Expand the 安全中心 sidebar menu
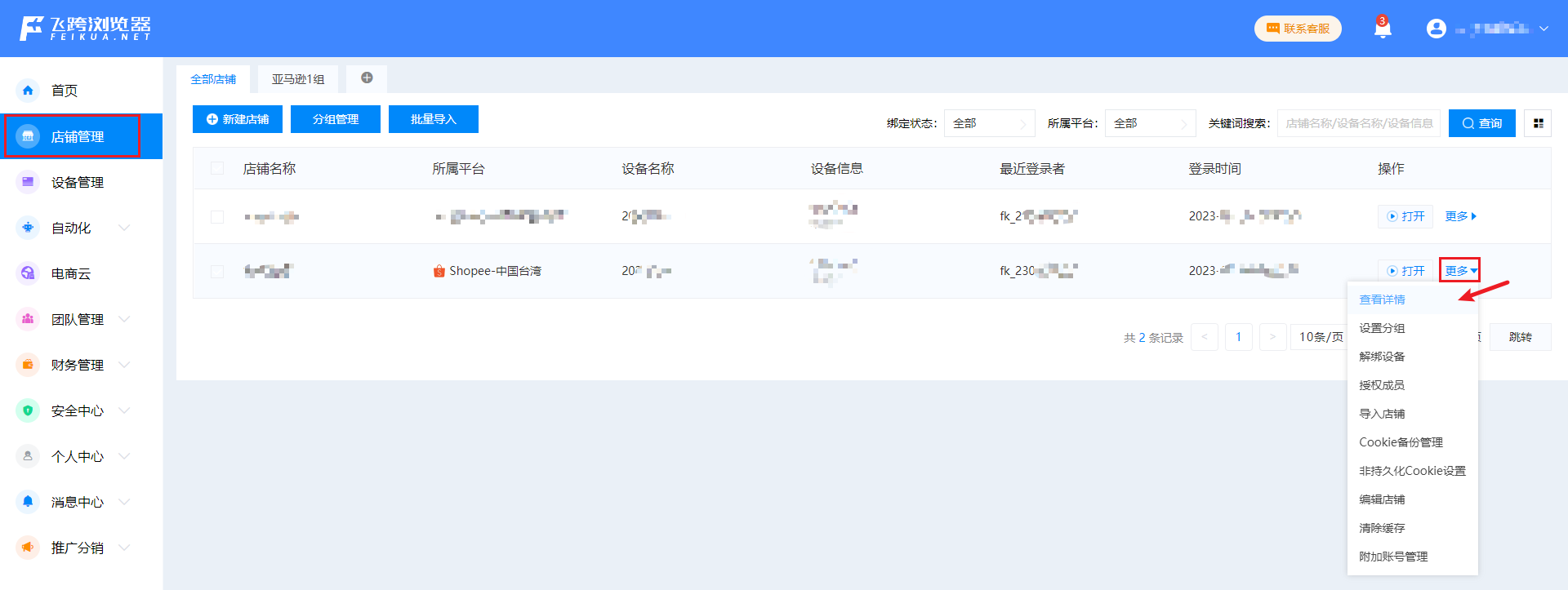The width and height of the screenshot is (1568, 590). [x=125, y=410]
